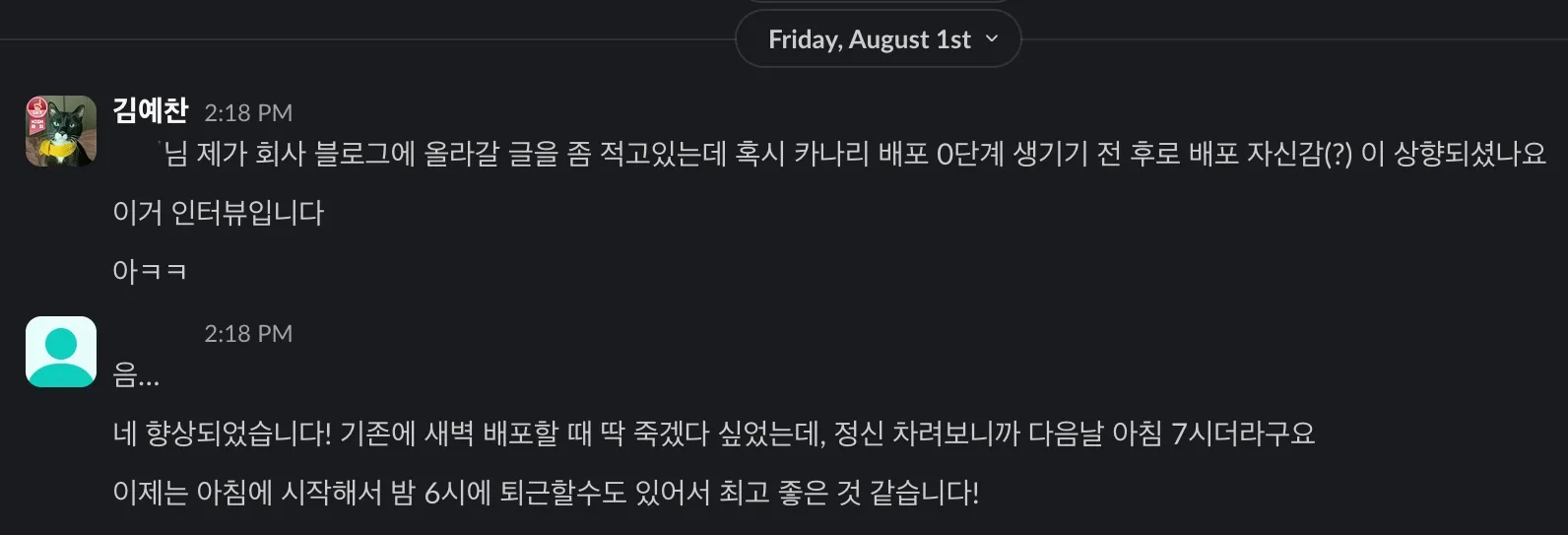Click the message starting "네 향상되었습니다!"

[713, 434]
